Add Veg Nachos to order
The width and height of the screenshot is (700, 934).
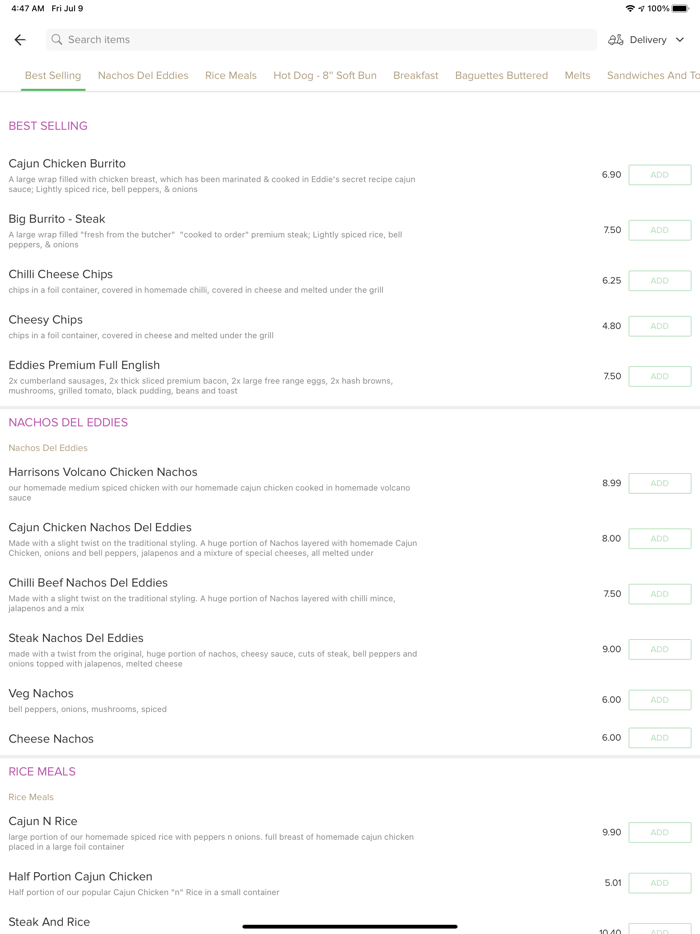pos(659,700)
